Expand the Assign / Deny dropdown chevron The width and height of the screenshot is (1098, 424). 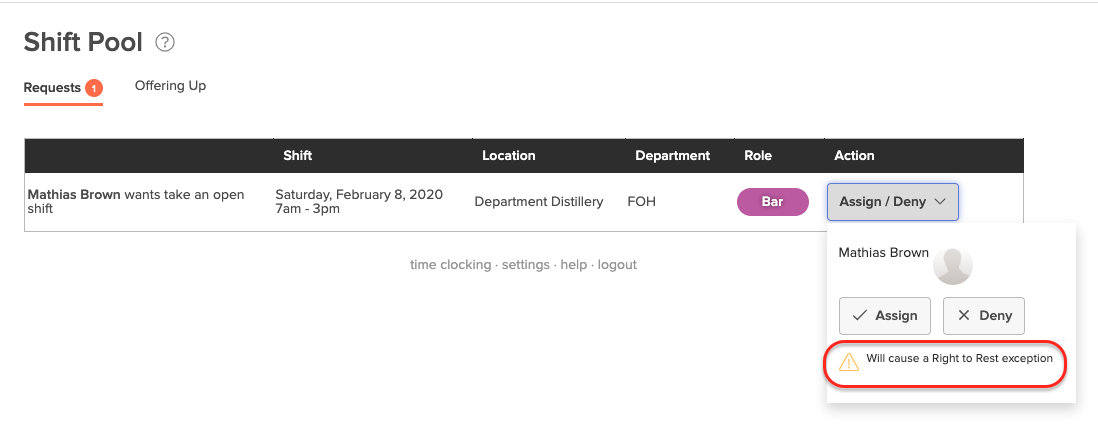coord(940,202)
